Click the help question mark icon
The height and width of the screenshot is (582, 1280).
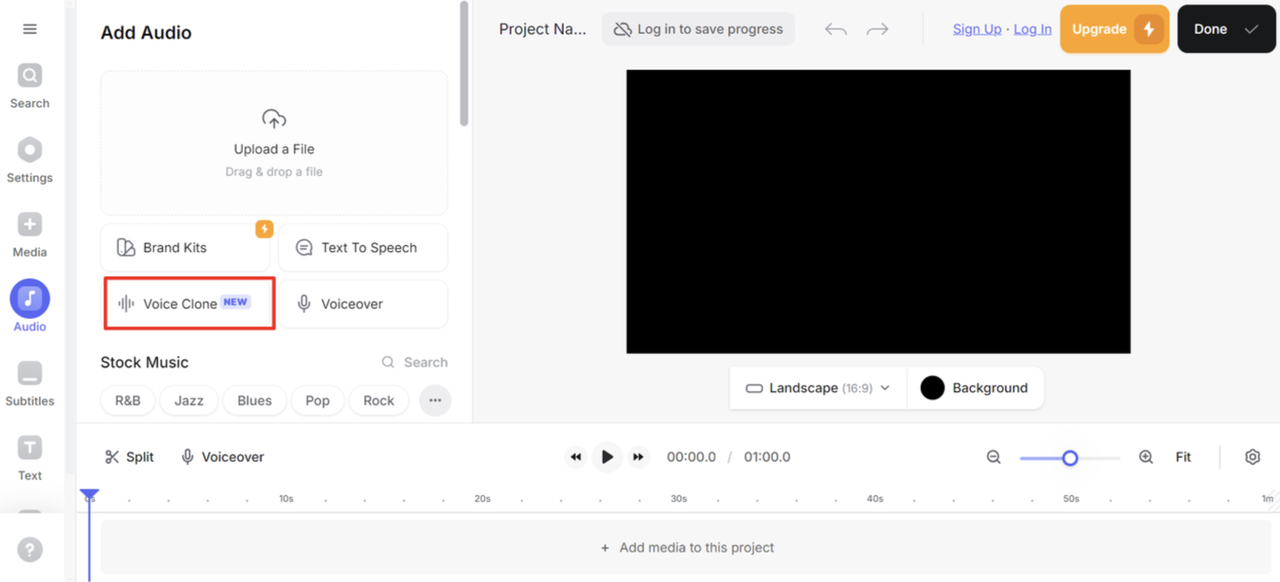coord(30,549)
